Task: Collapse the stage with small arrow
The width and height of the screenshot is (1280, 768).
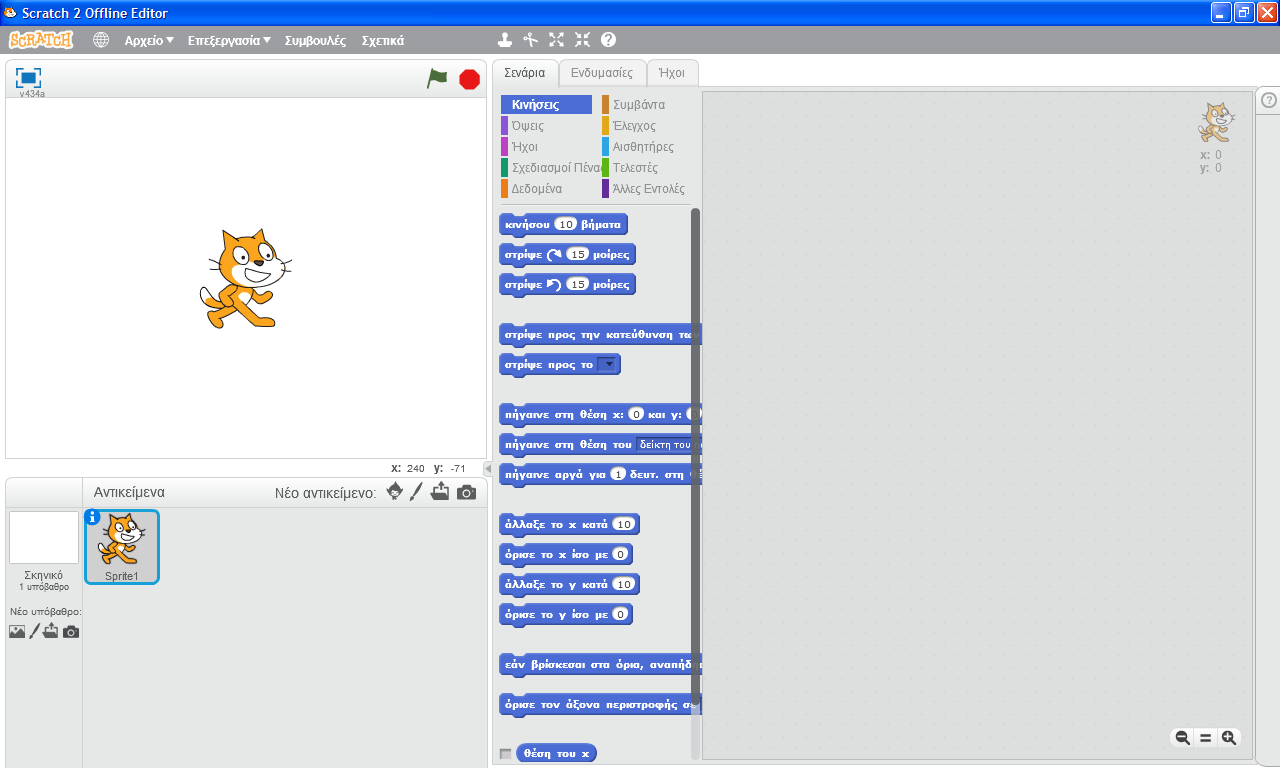Action: pos(487,469)
